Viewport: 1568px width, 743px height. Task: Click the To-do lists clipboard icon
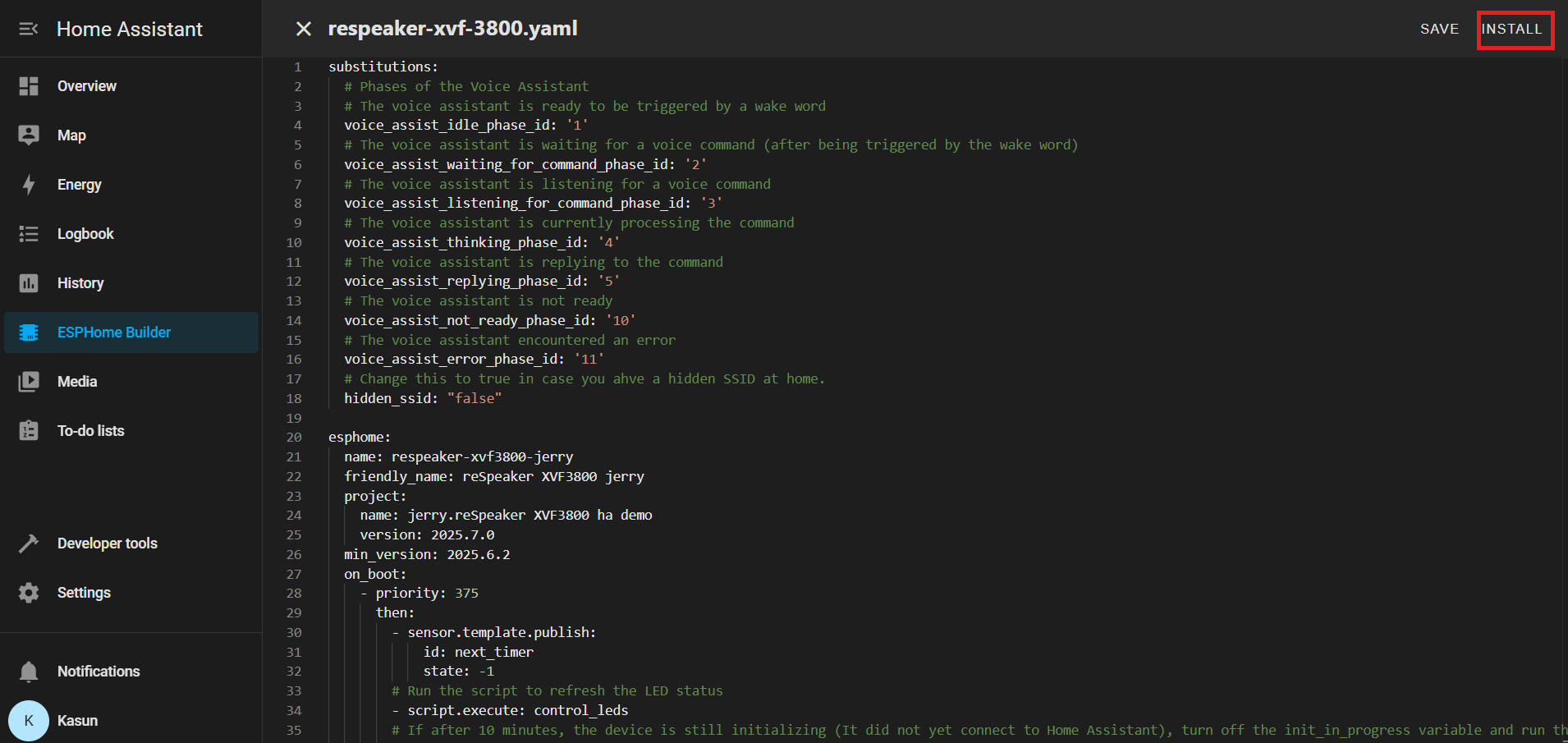(29, 431)
